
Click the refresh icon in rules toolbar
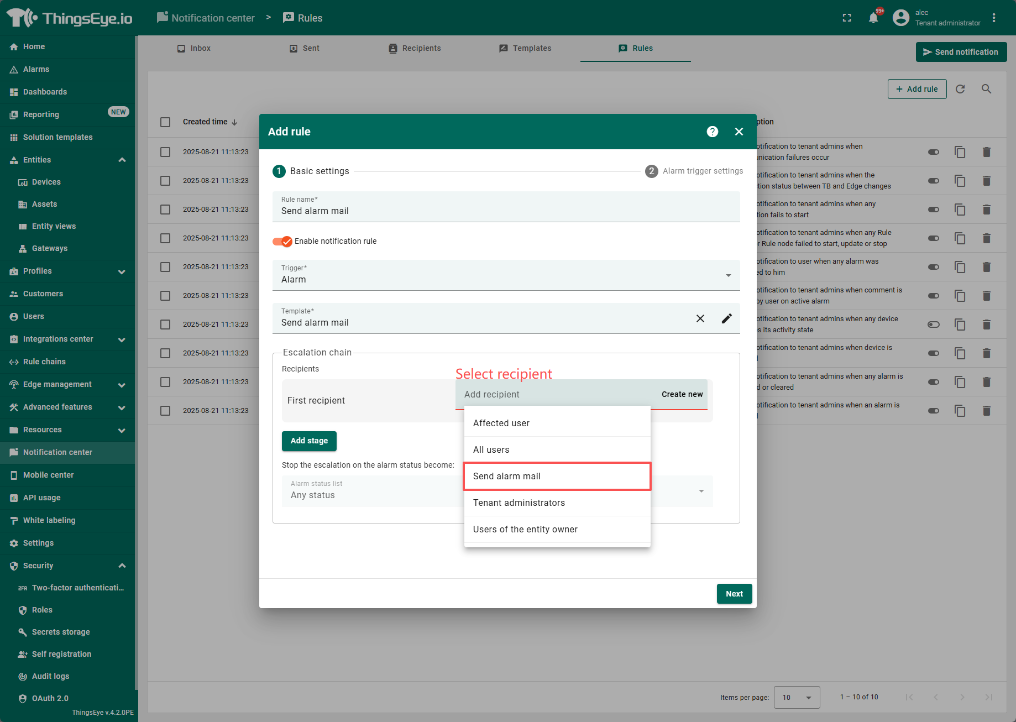click(x=960, y=89)
